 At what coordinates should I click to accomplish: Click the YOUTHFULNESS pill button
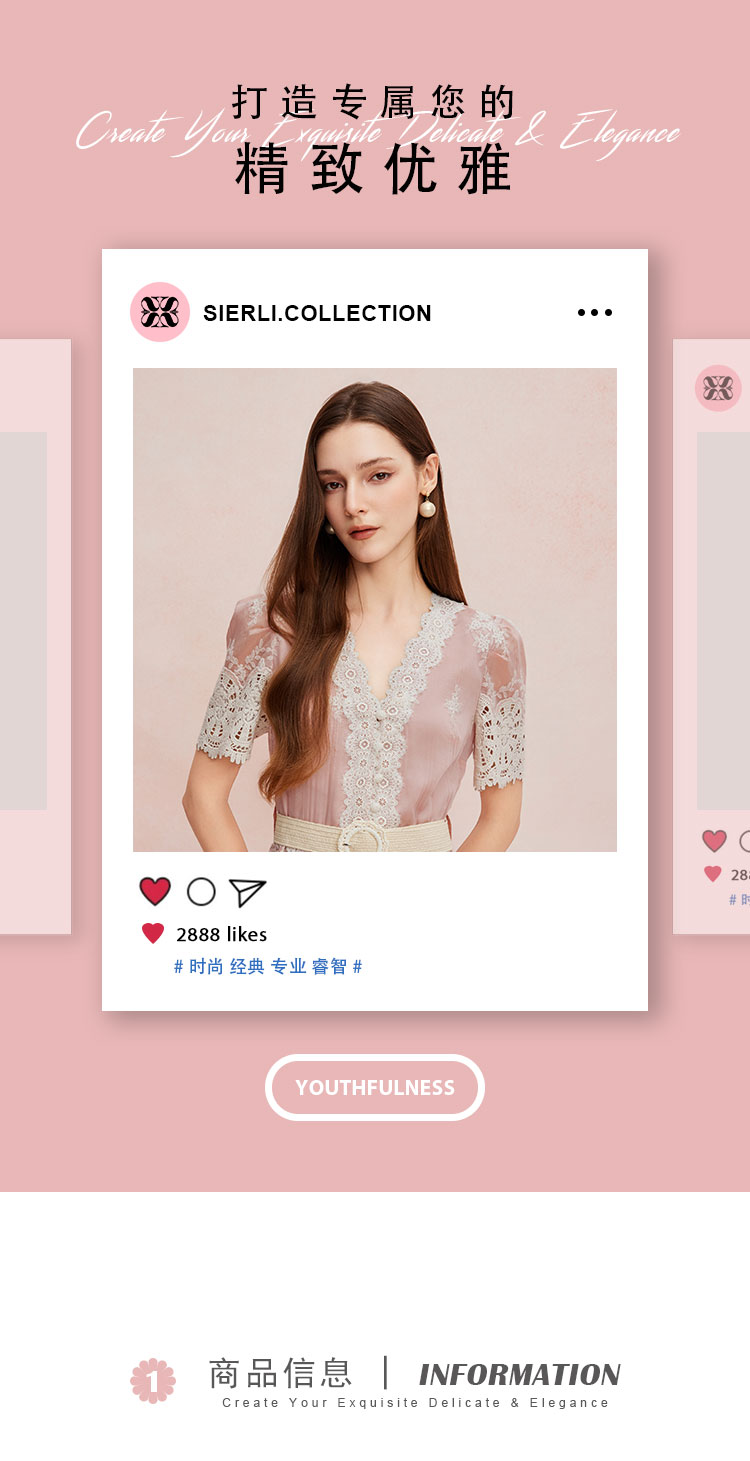point(375,1087)
